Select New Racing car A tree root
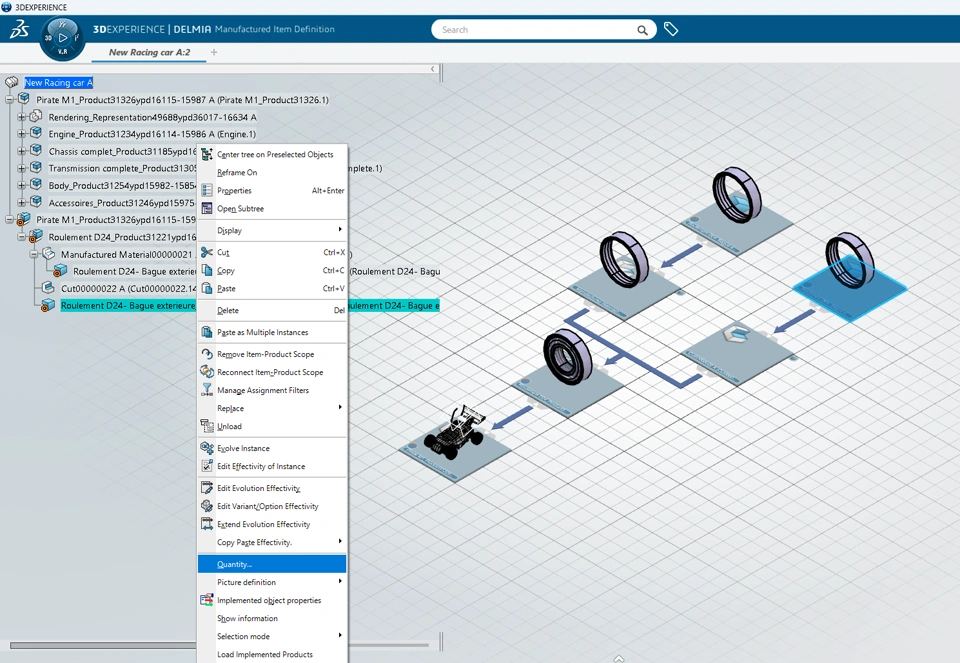The height and width of the screenshot is (663, 960). pos(59,82)
